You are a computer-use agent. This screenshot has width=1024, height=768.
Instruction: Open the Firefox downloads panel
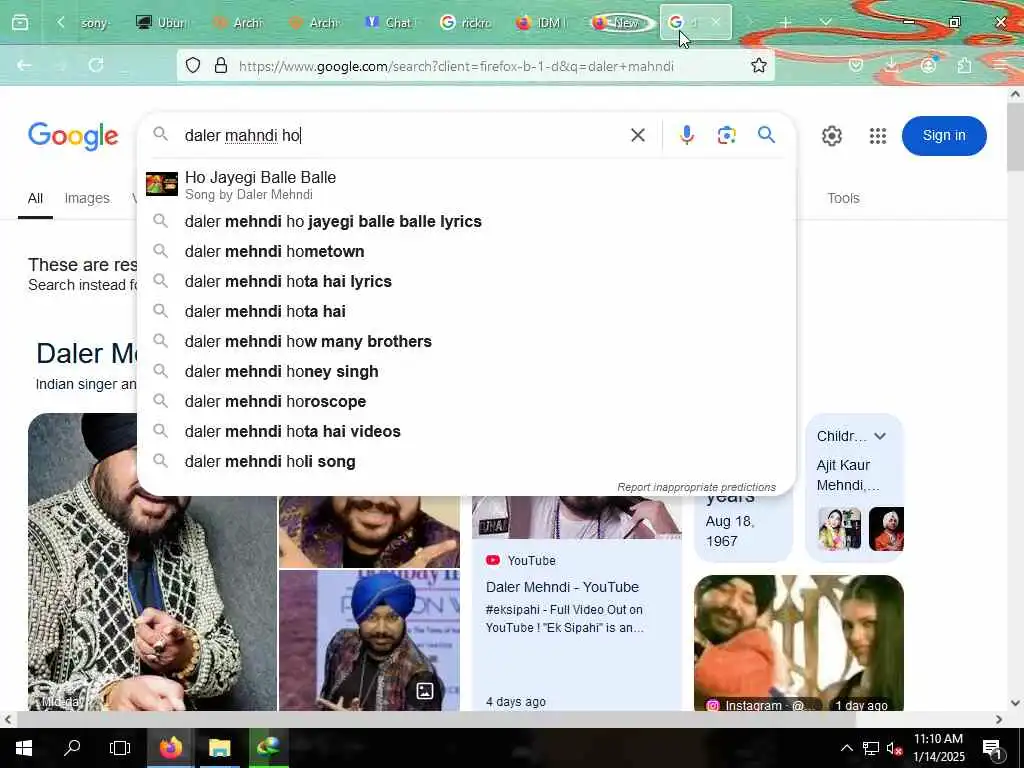pos(891,65)
